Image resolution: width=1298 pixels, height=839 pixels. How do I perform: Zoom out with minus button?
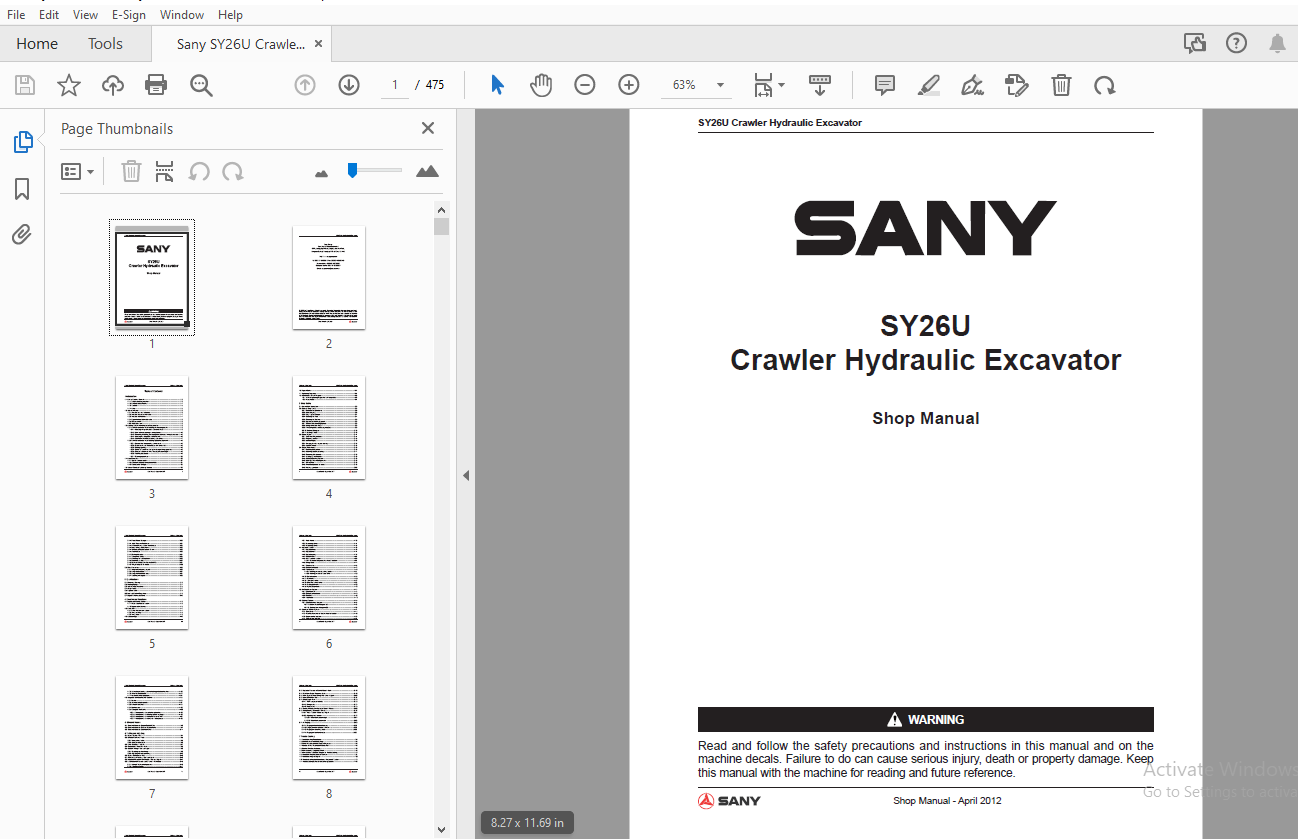585,85
